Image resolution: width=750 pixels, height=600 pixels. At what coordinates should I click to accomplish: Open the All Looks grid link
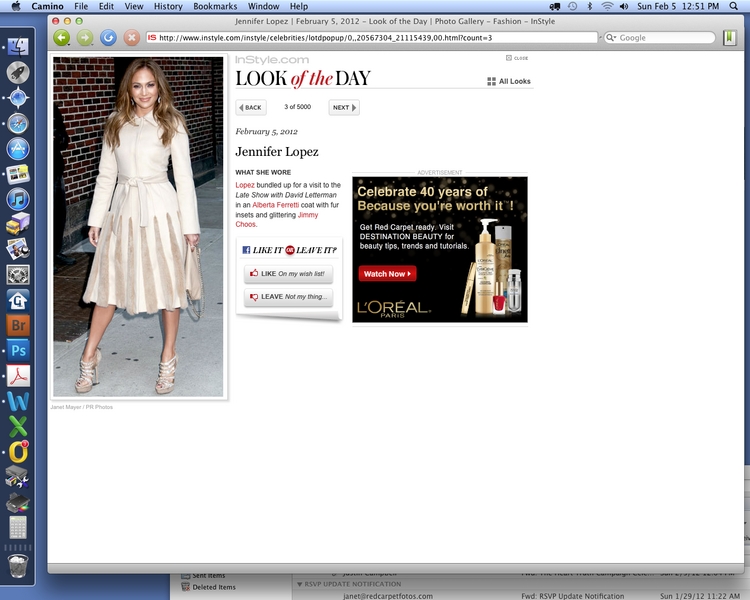point(509,81)
